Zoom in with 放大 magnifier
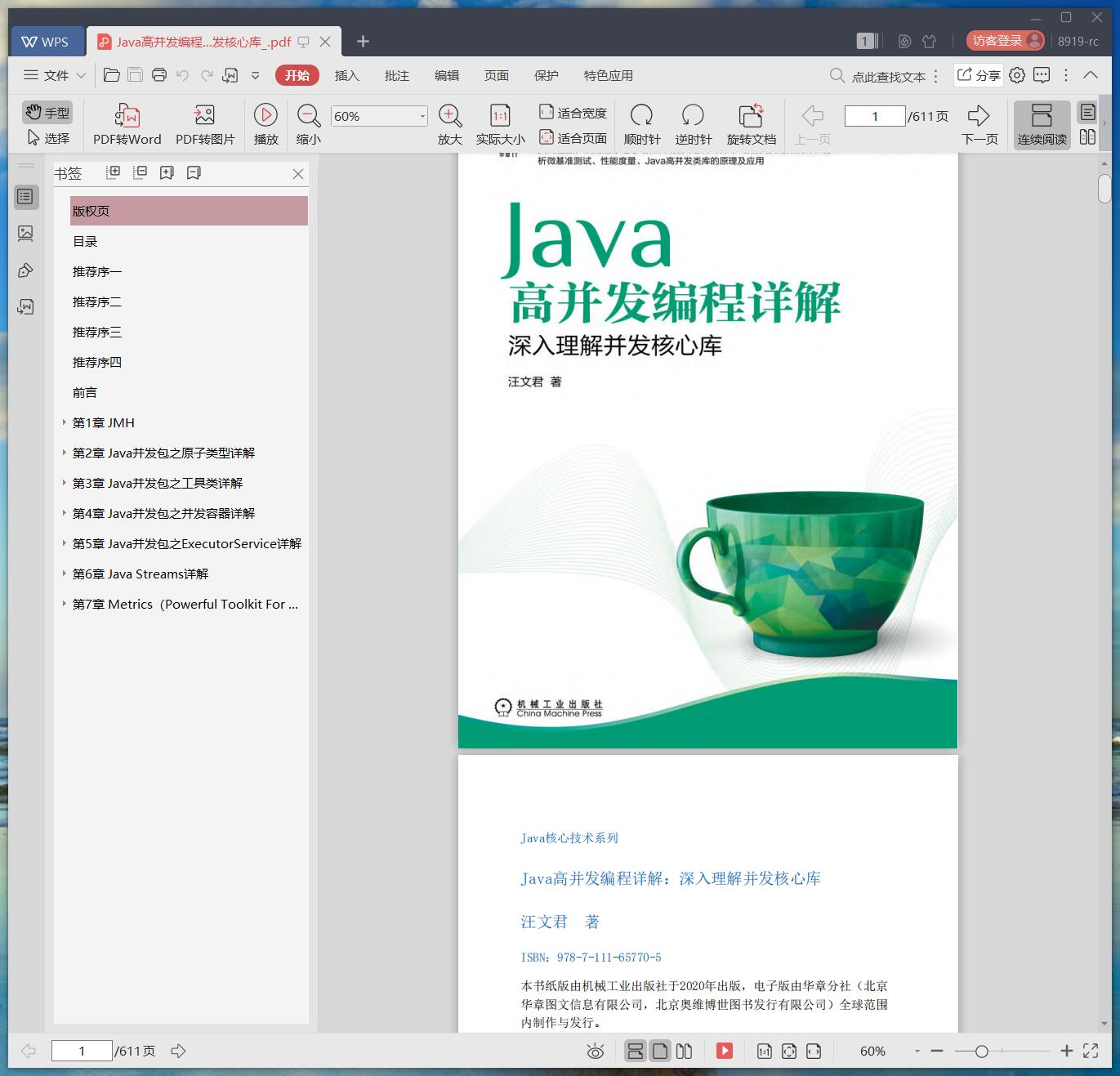 coord(450,124)
